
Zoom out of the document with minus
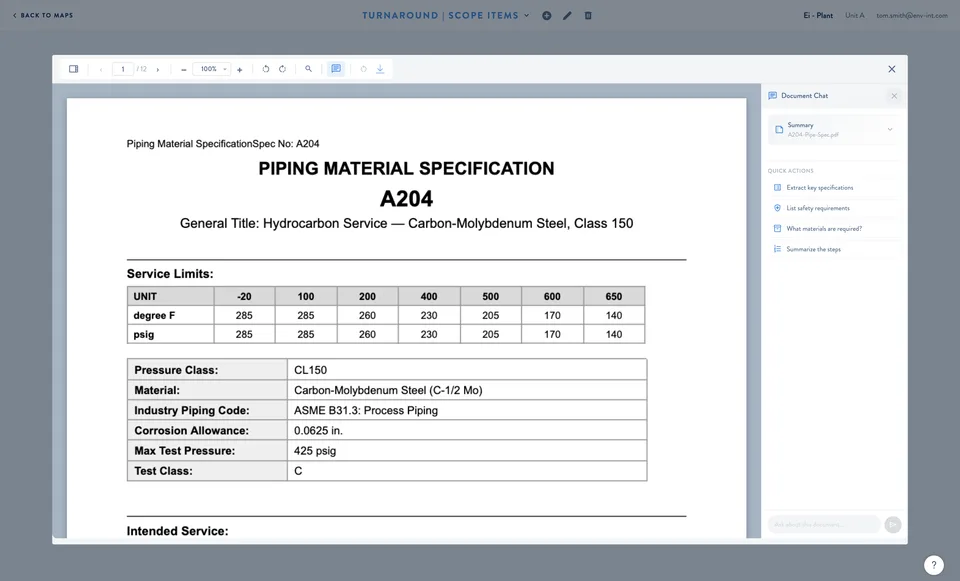[x=184, y=69]
